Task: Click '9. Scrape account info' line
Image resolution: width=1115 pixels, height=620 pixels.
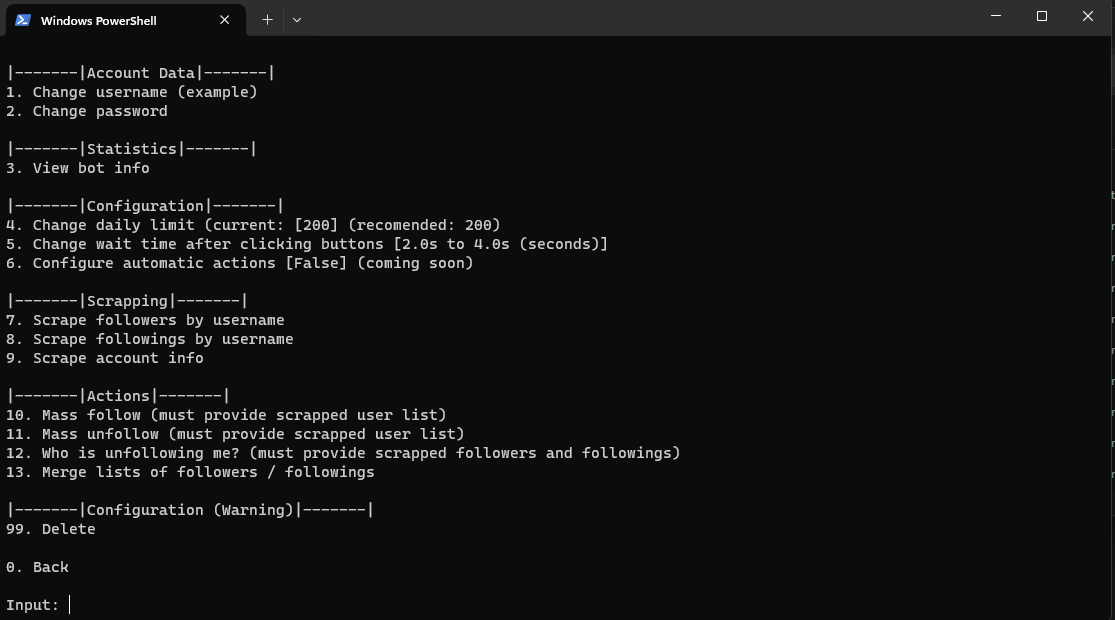Action: [105, 358]
